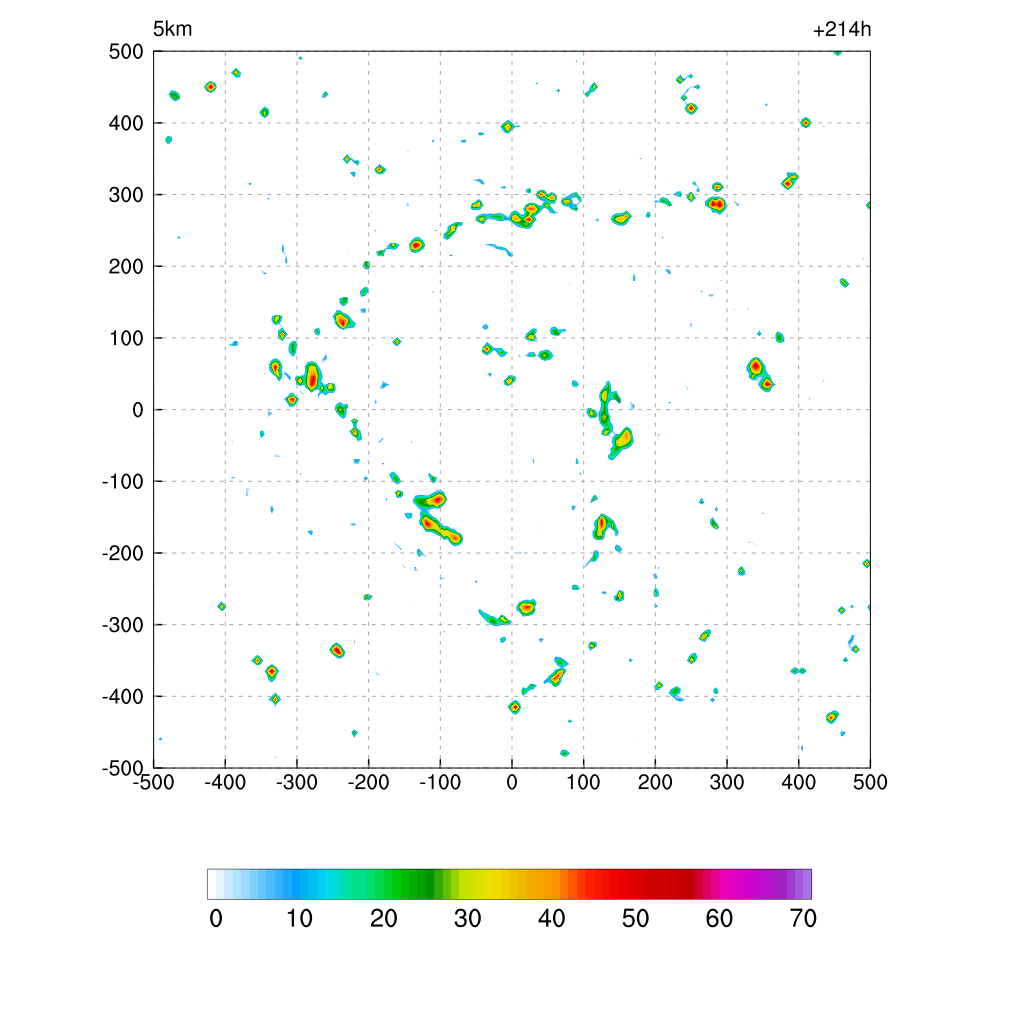Select the y-axis tick label "-200"
Screen dimensions: 1024x1024
click(x=123, y=553)
